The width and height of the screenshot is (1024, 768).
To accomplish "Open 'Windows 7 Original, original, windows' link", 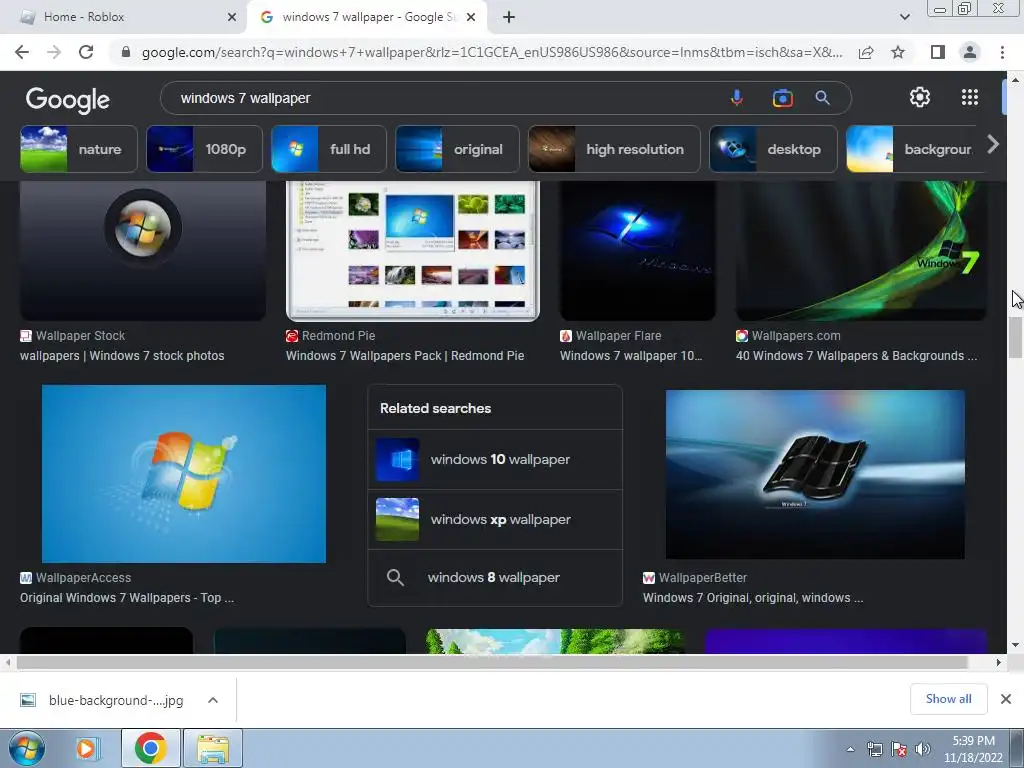I will tap(753, 598).
